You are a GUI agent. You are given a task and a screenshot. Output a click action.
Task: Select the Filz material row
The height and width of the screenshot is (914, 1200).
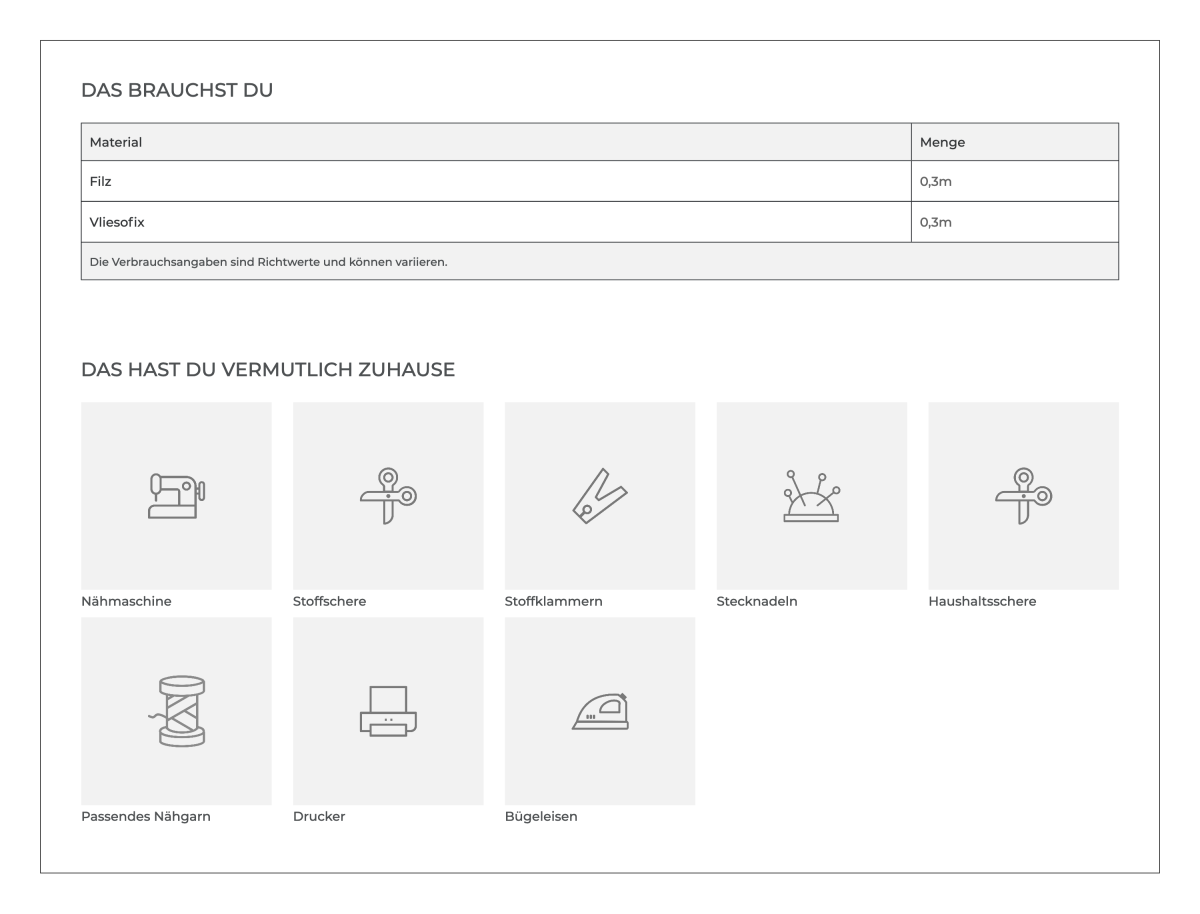[x=600, y=181]
